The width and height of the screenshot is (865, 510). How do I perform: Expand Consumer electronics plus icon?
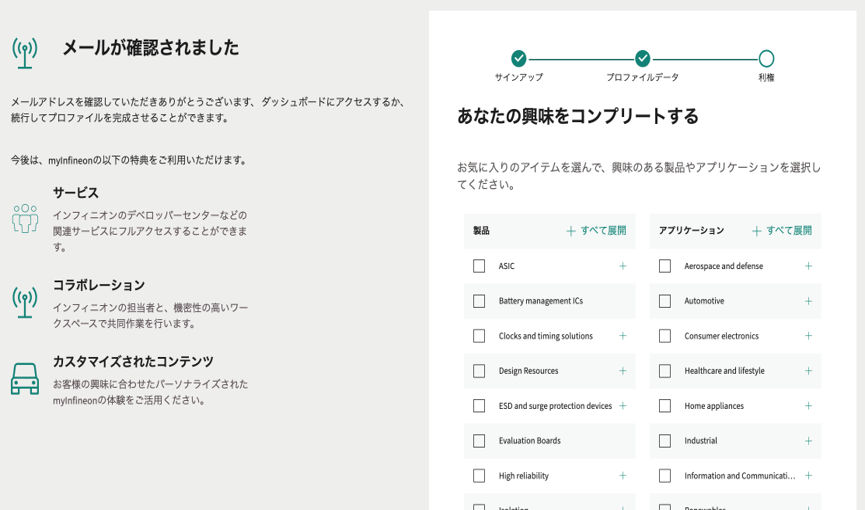[808, 336]
